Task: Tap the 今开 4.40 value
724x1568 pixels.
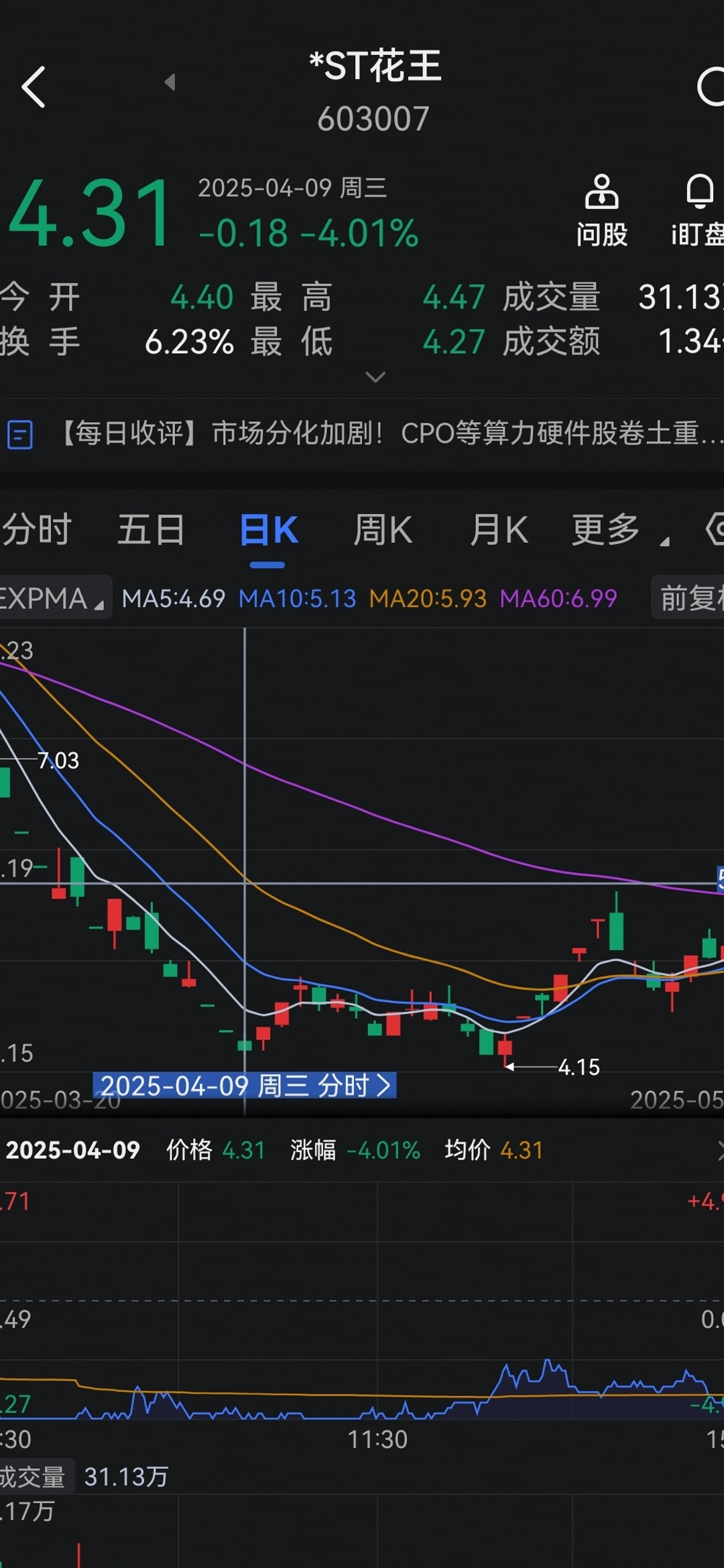Action: point(202,297)
